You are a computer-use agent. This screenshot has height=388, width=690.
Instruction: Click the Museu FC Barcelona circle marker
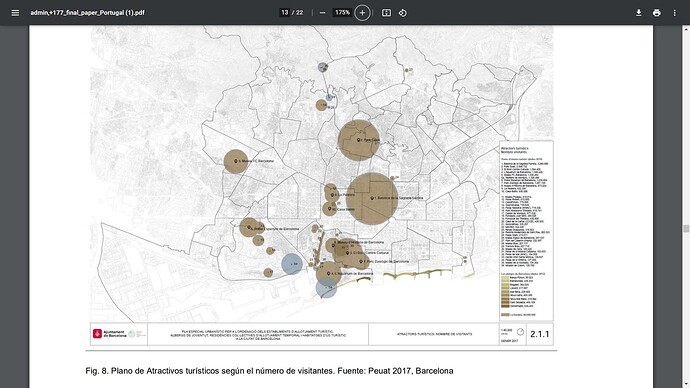(x=235, y=161)
